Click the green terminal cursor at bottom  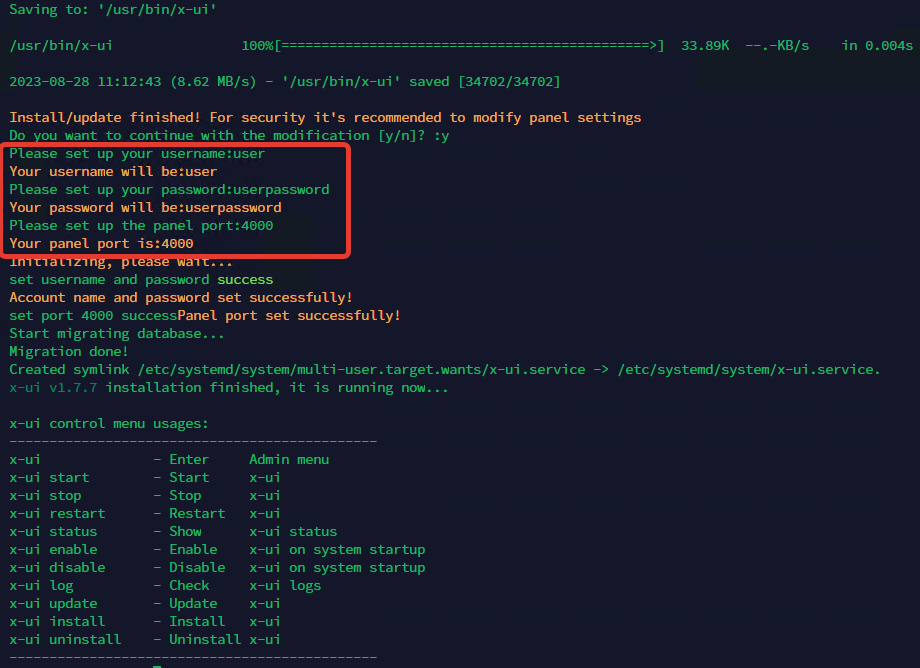tap(157, 664)
